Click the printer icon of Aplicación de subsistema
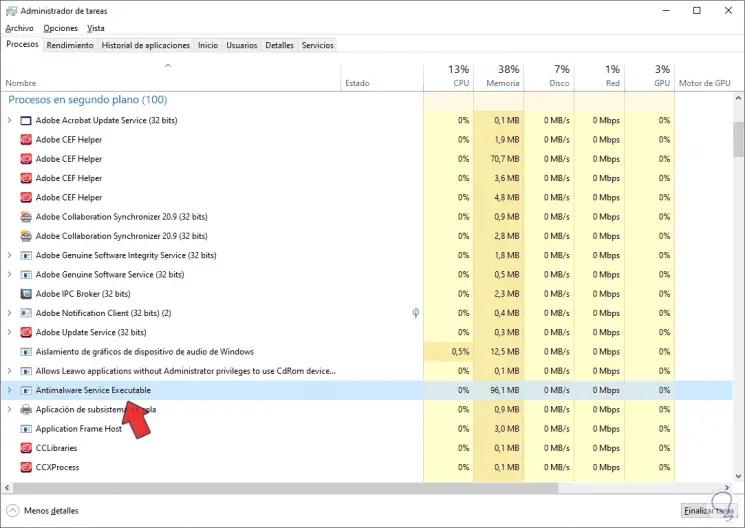The image size is (745, 528). coord(26,410)
